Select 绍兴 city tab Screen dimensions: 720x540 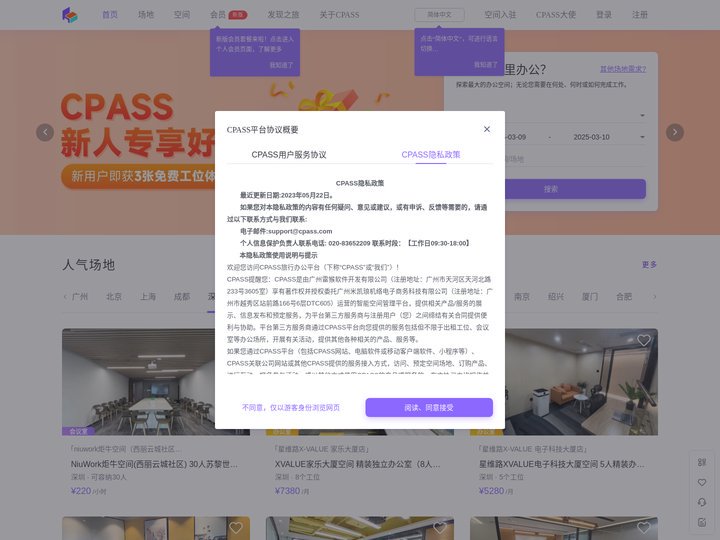pos(556,297)
